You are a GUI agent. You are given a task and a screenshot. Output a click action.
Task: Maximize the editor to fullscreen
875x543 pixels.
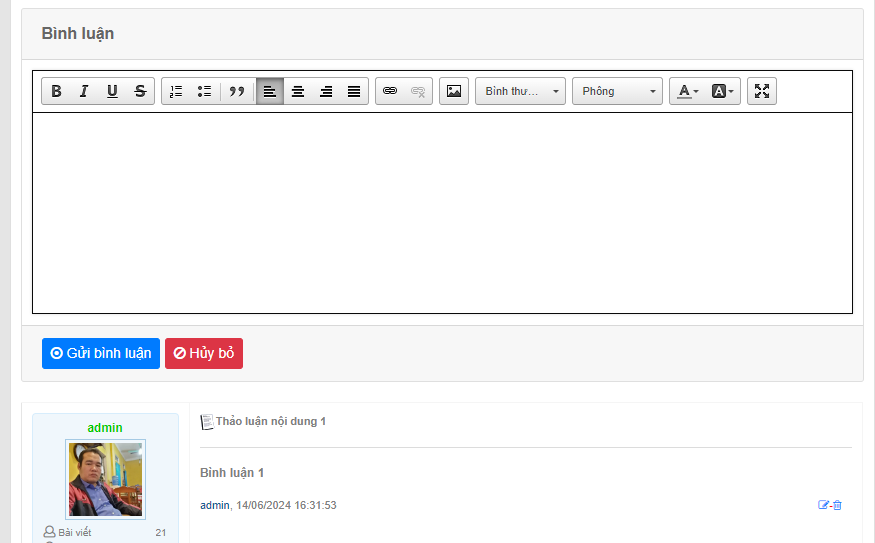click(x=762, y=91)
